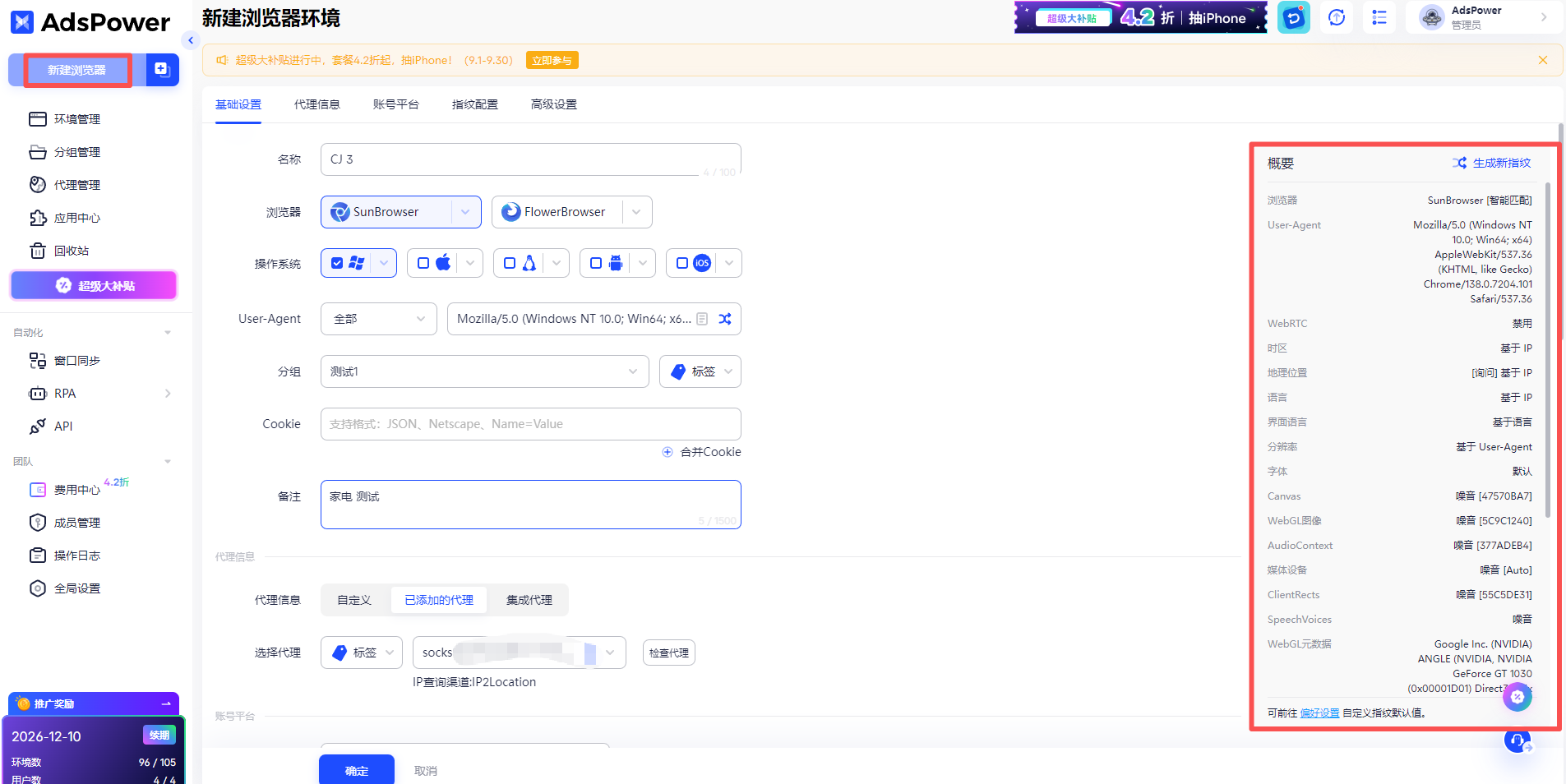This screenshot has width=1566, height=784.
Task: Click 新建浏览器 button
Action: (77, 70)
